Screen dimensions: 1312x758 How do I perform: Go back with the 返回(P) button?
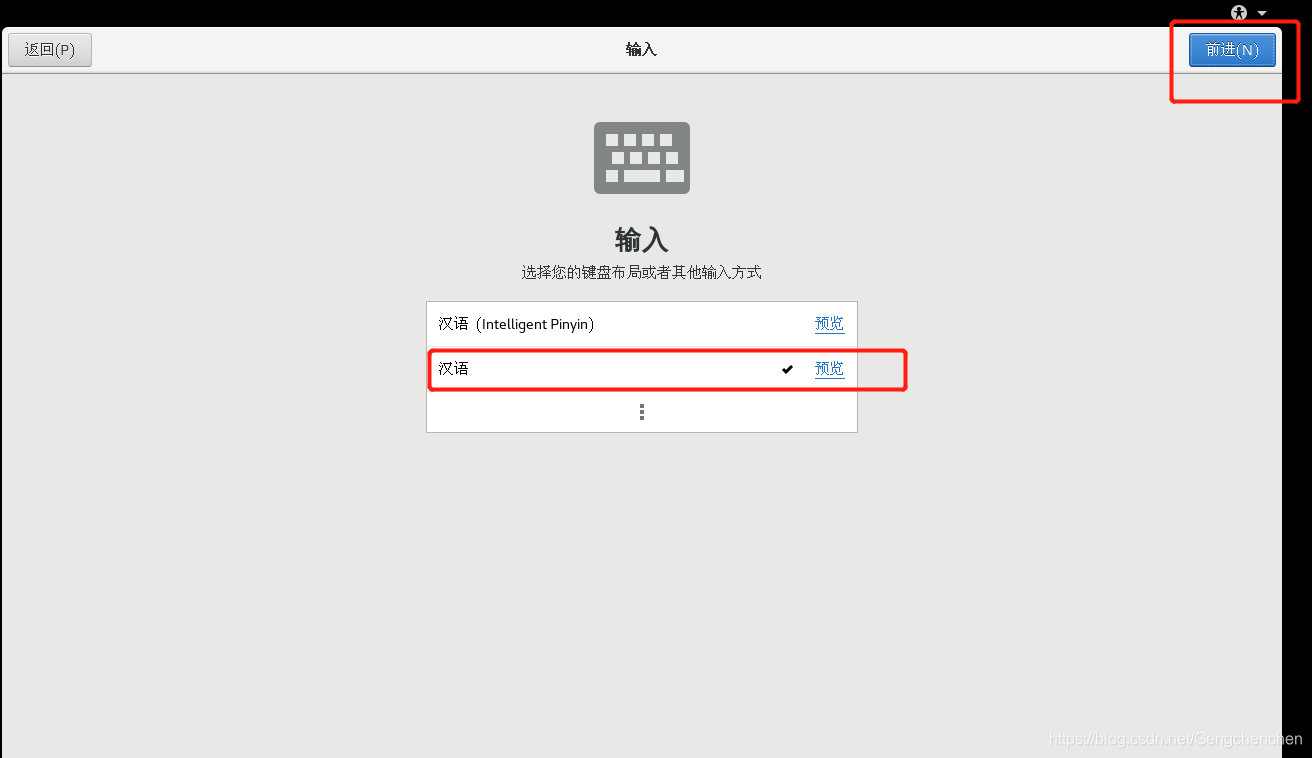[50, 50]
